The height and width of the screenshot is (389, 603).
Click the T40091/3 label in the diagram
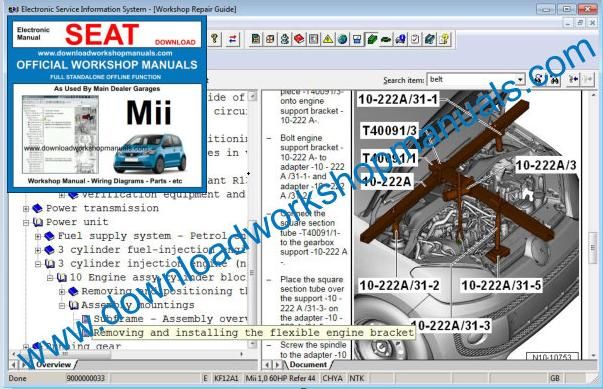389,131
